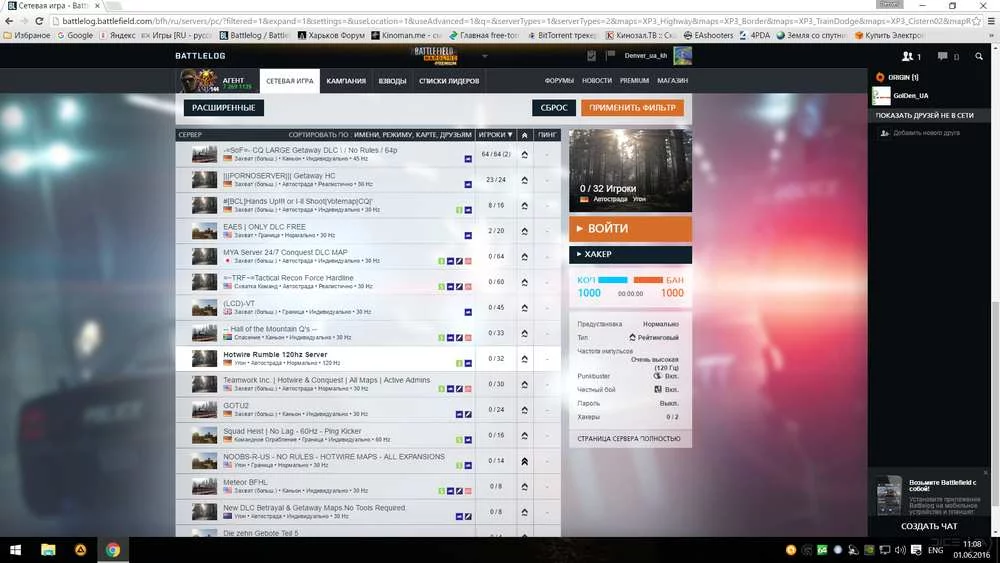Sort servers by ИГРОКИ column arrow
The height and width of the screenshot is (563, 1000).
pyautogui.click(x=510, y=135)
